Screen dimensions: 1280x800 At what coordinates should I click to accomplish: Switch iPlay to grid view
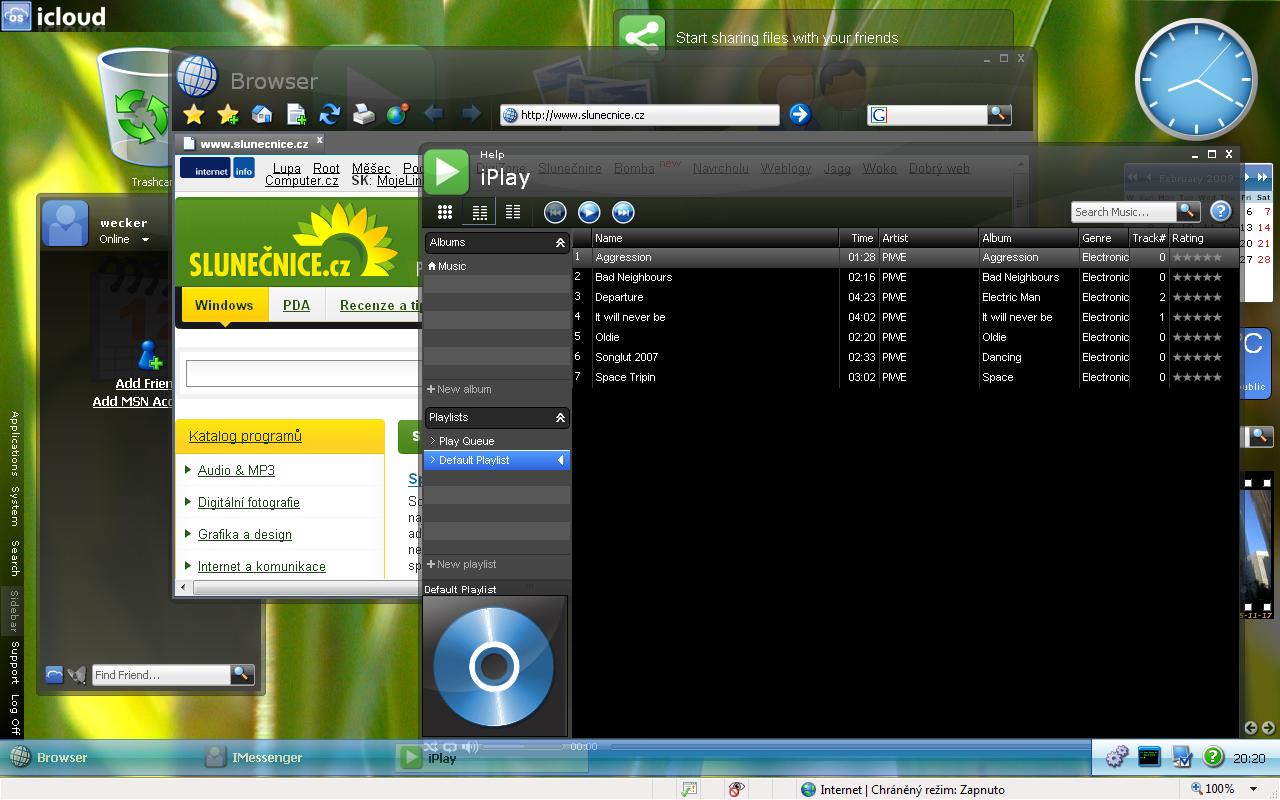coord(445,212)
